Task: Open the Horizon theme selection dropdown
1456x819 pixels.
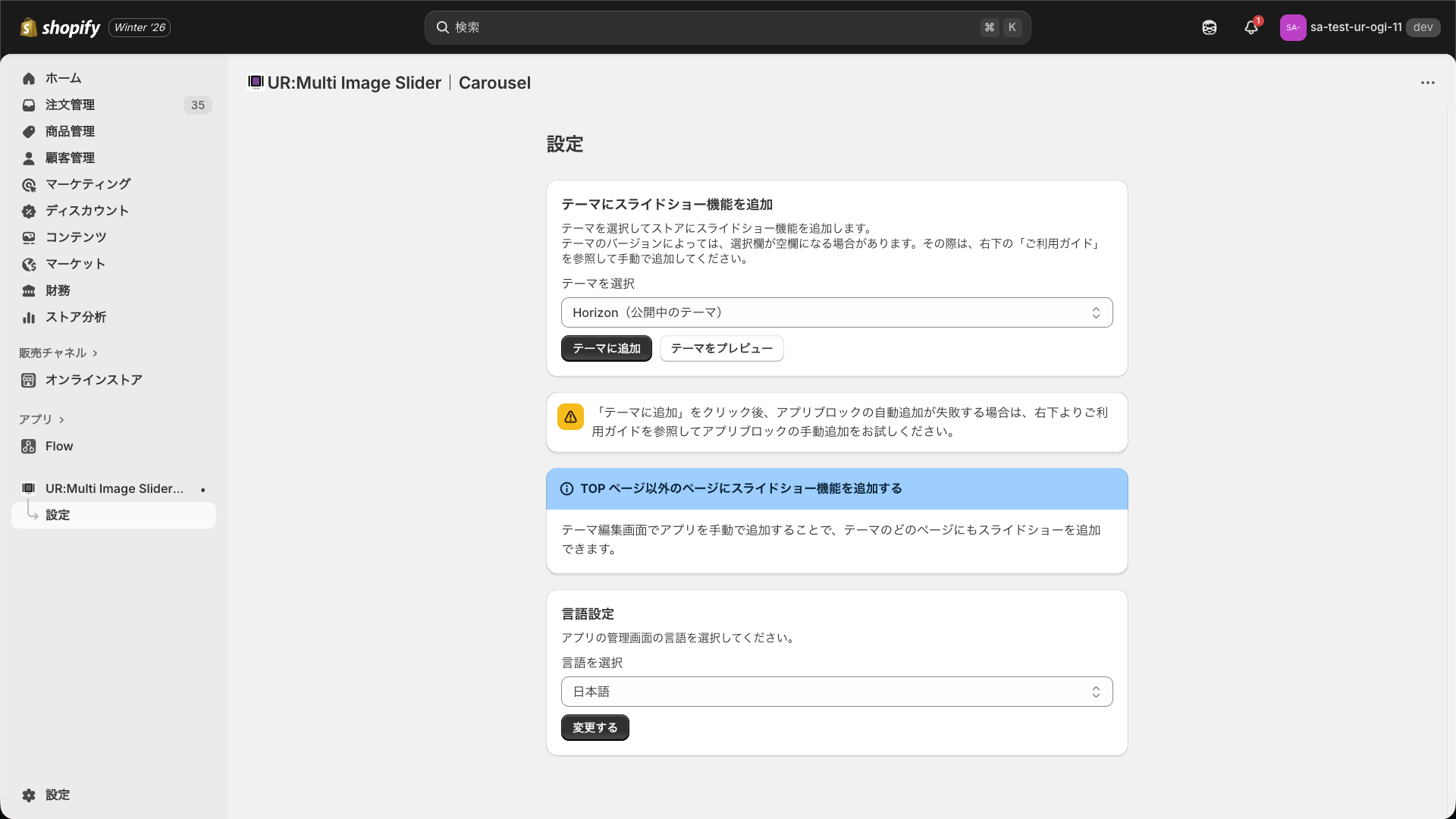Action: (x=836, y=312)
